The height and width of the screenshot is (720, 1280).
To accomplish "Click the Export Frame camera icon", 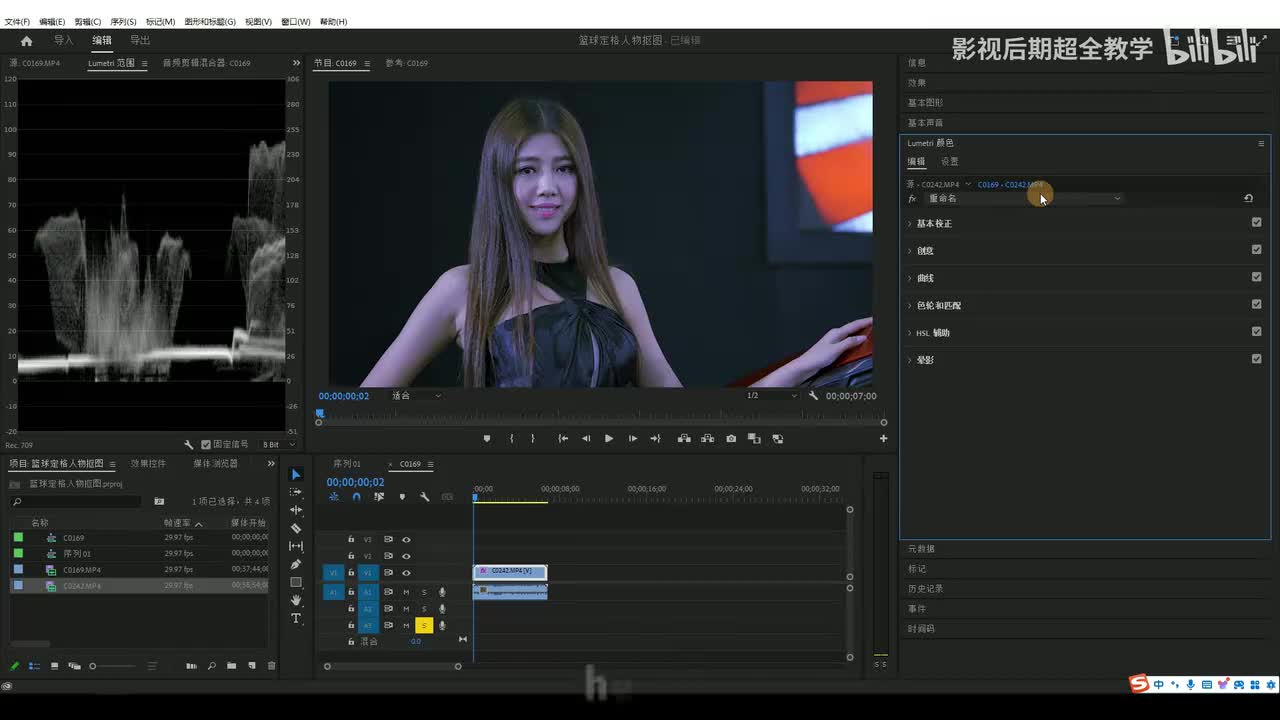I will point(731,439).
